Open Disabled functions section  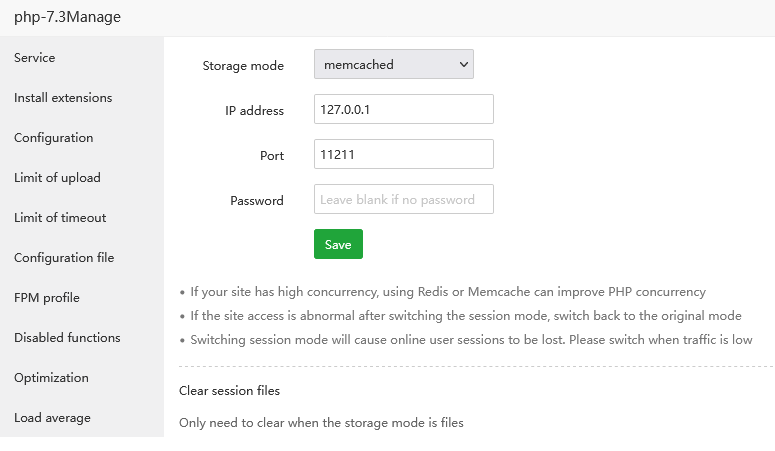coord(67,338)
